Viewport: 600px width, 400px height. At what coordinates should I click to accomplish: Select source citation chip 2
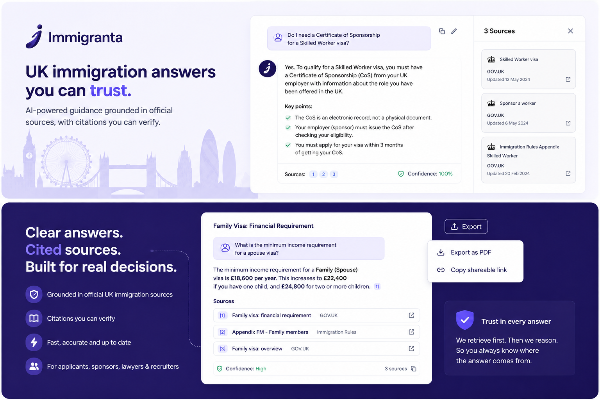(x=323, y=174)
